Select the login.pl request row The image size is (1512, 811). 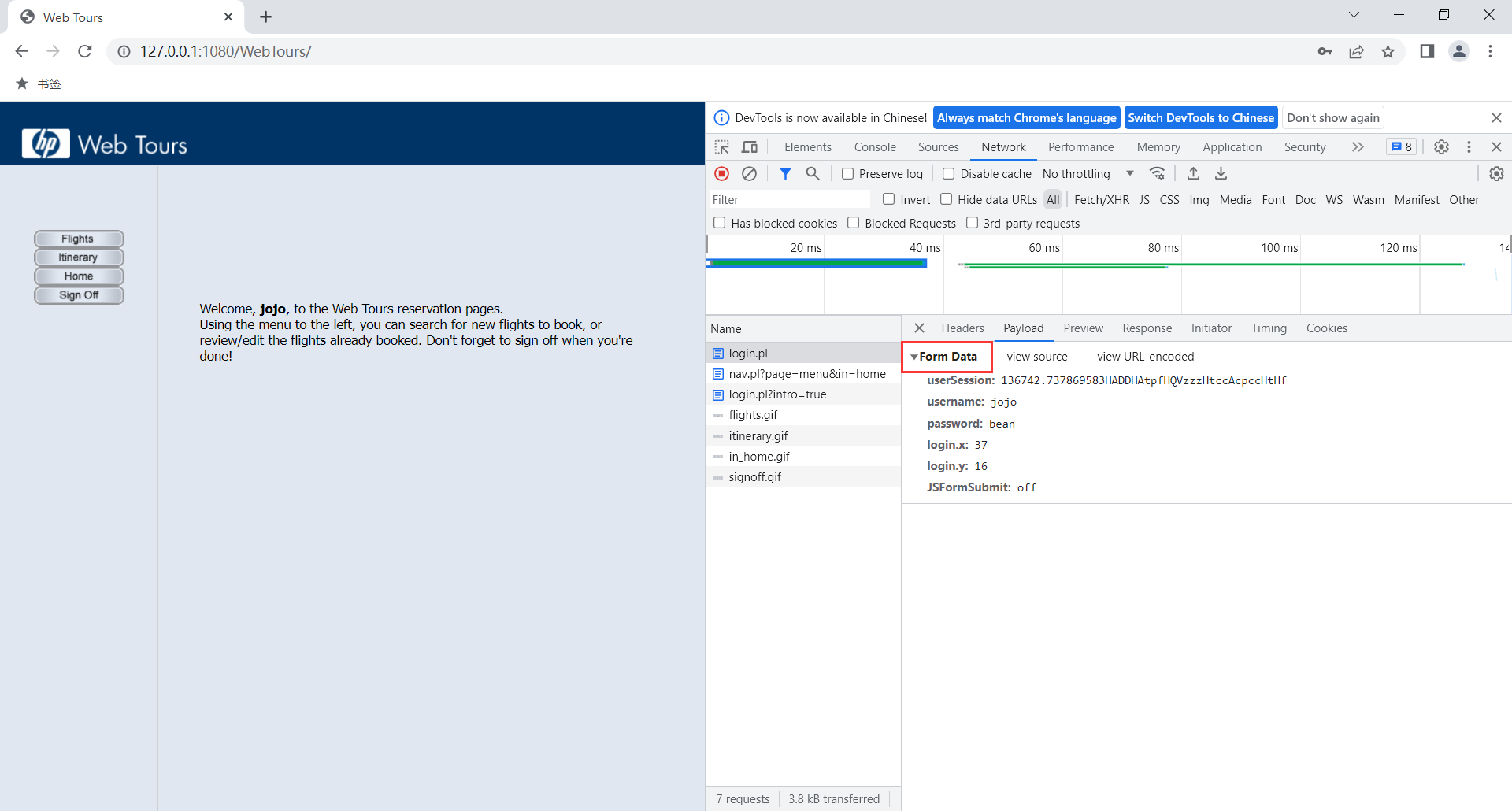[x=803, y=353]
